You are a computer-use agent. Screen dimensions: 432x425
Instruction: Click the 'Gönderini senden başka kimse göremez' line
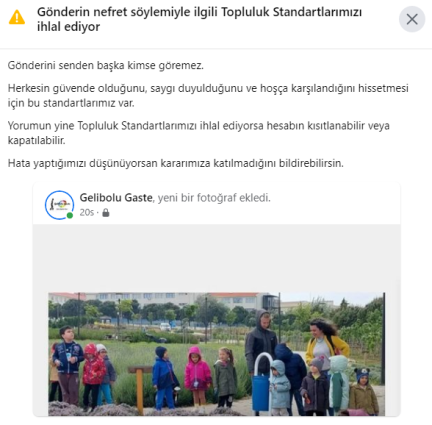tap(106, 65)
